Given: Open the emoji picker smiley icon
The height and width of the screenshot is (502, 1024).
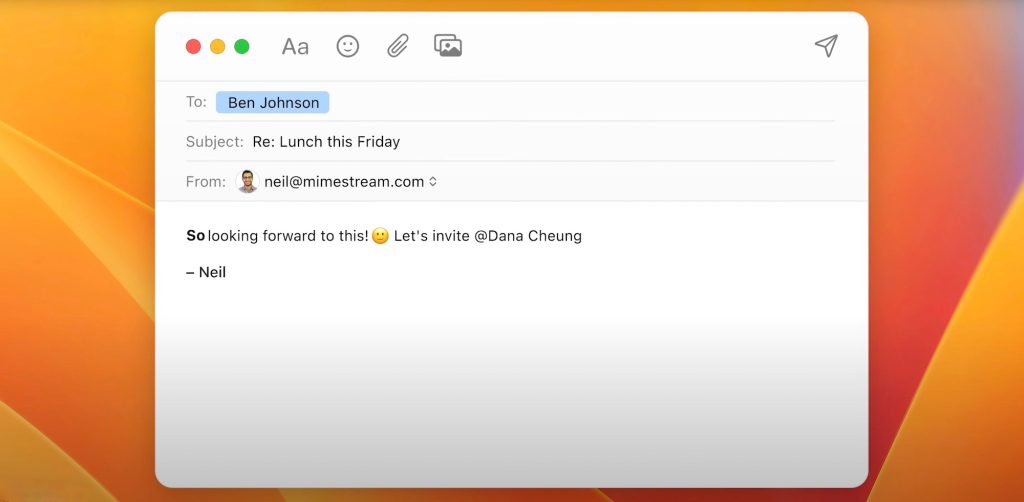Looking at the screenshot, I should tap(347, 46).
